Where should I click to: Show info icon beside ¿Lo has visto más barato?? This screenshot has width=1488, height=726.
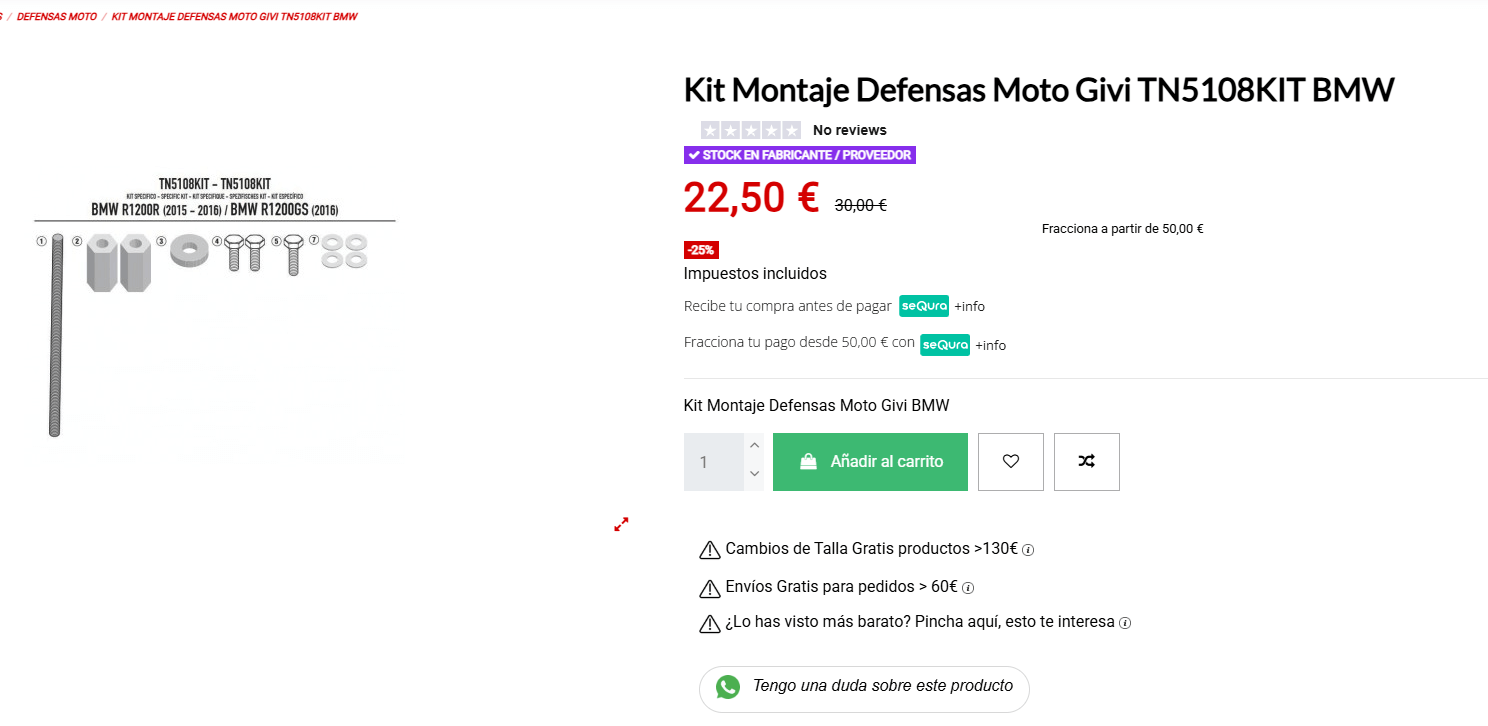1125,623
